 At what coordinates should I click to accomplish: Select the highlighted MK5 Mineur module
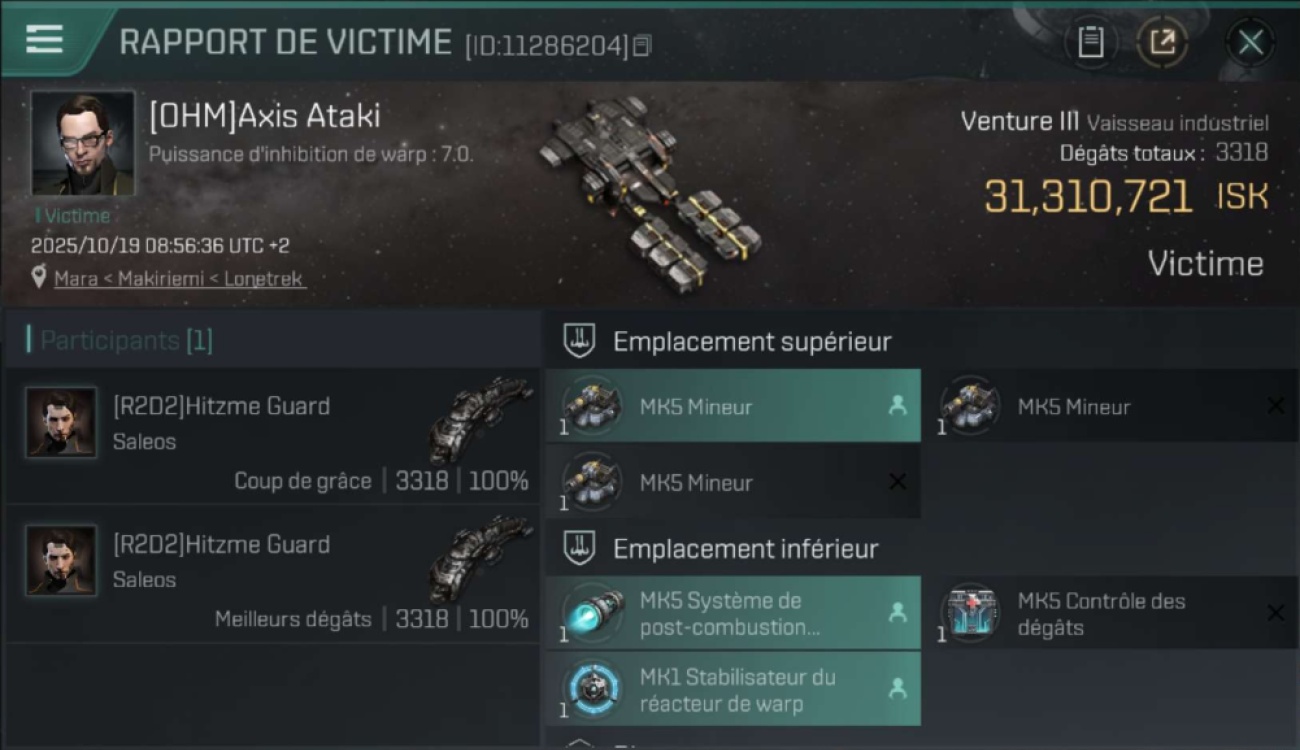(x=733, y=406)
